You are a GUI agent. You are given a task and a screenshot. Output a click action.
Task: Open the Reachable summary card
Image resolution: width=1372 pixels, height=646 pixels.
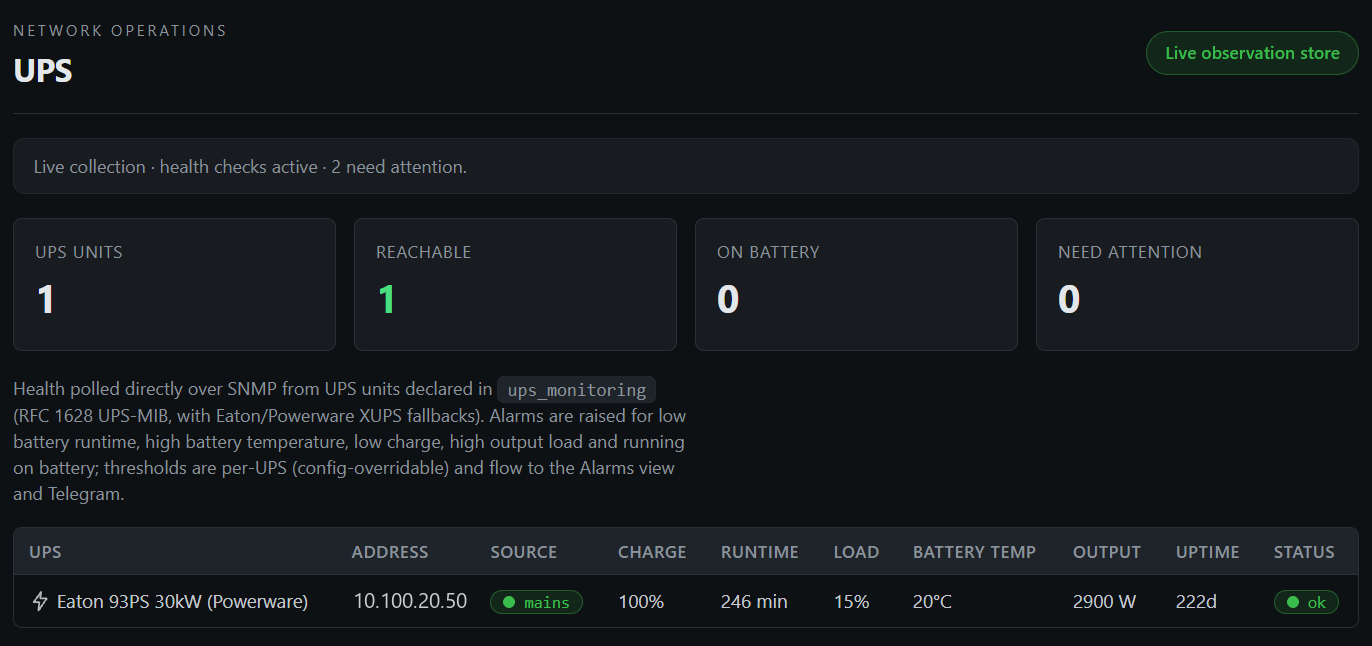pos(515,284)
